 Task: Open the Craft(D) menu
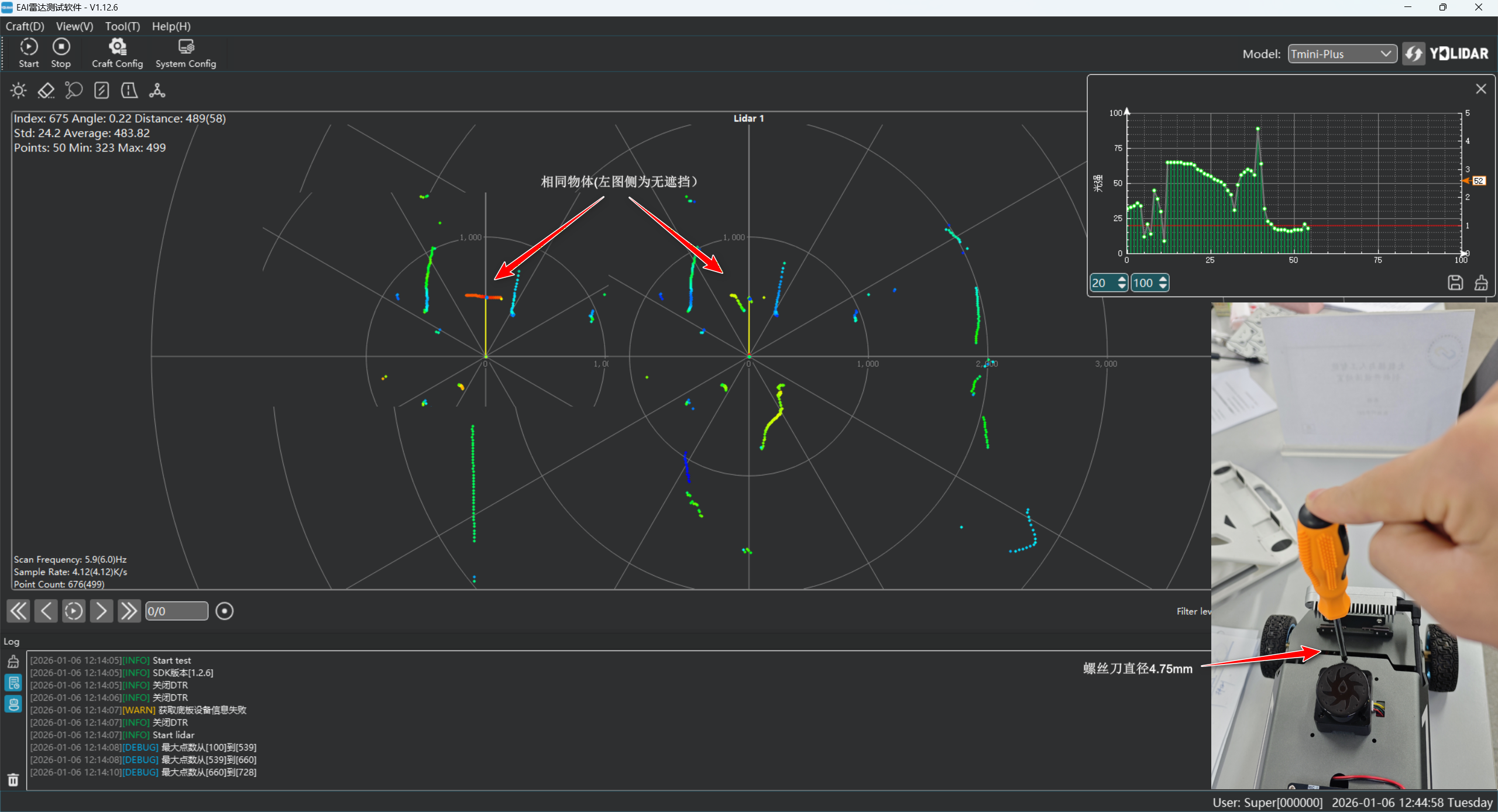[x=25, y=26]
